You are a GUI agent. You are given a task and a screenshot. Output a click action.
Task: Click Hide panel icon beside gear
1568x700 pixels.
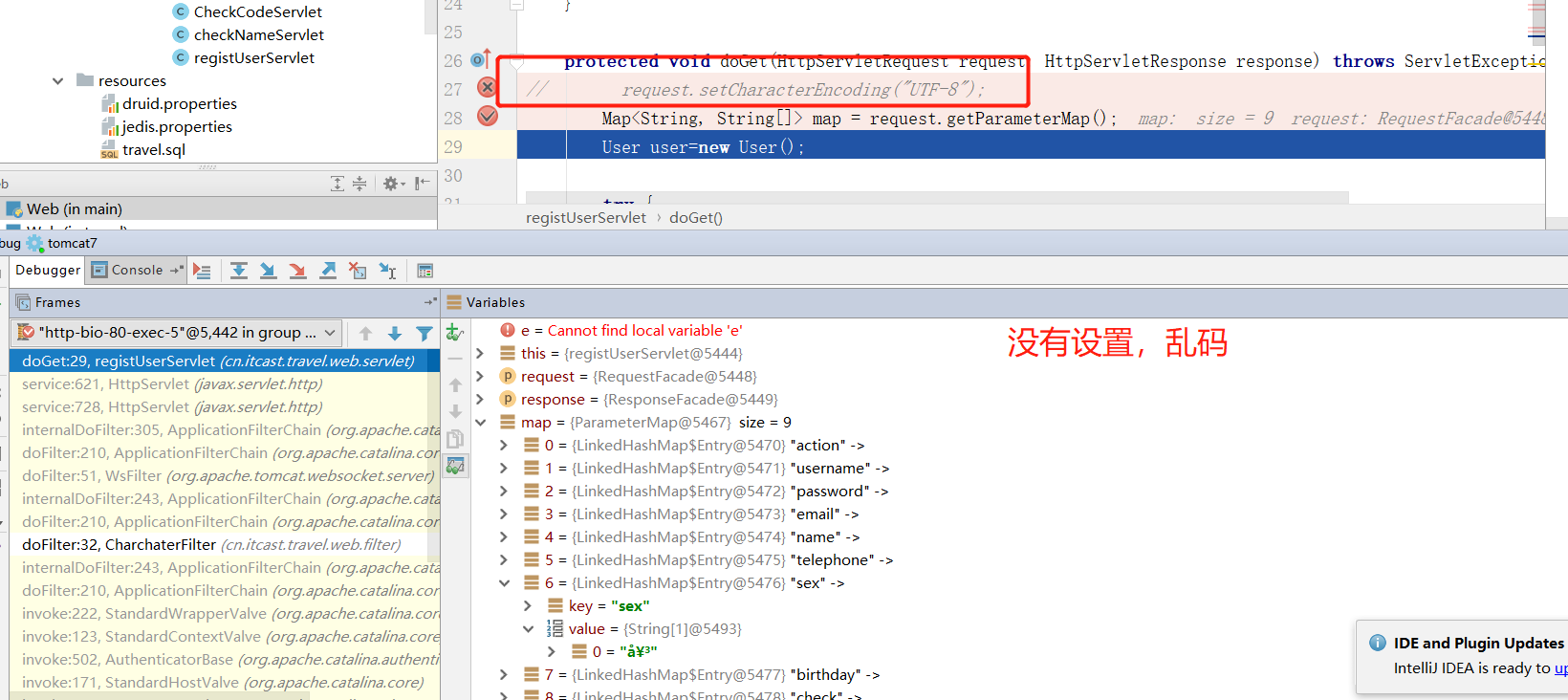click(x=422, y=184)
